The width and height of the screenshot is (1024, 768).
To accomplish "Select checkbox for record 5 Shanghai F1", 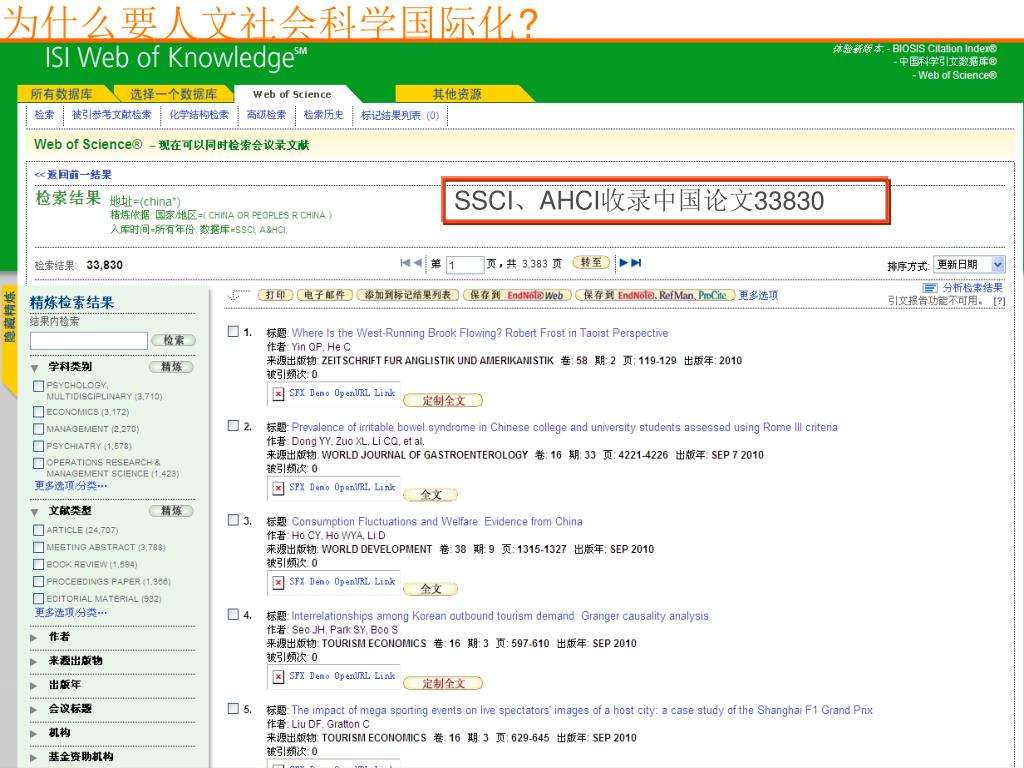I will tap(233, 708).
